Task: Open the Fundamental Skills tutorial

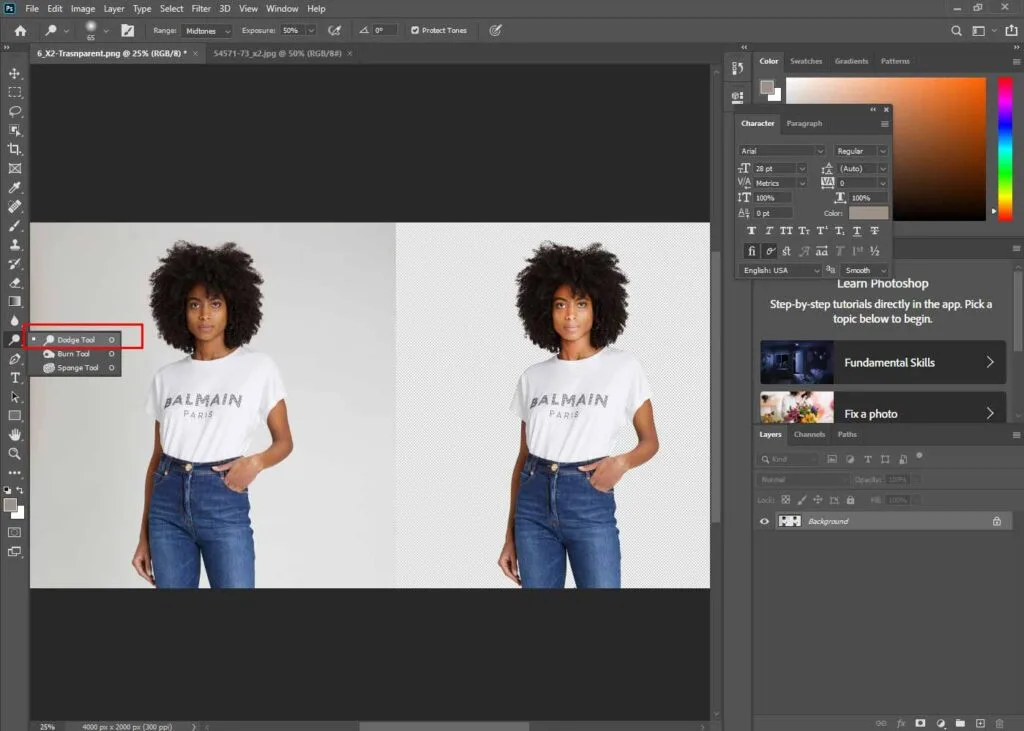Action: (x=880, y=362)
